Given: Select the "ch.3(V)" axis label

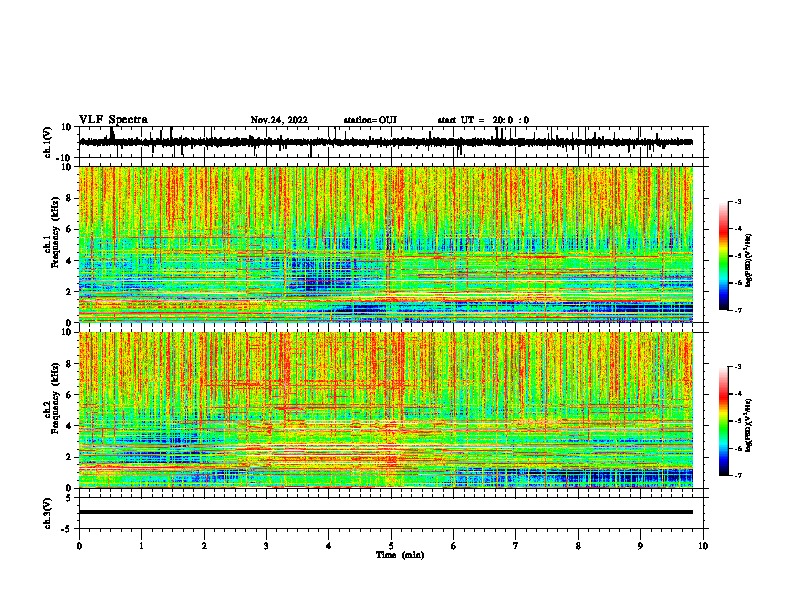Looking at the screenshot, I should click(48, 513).
